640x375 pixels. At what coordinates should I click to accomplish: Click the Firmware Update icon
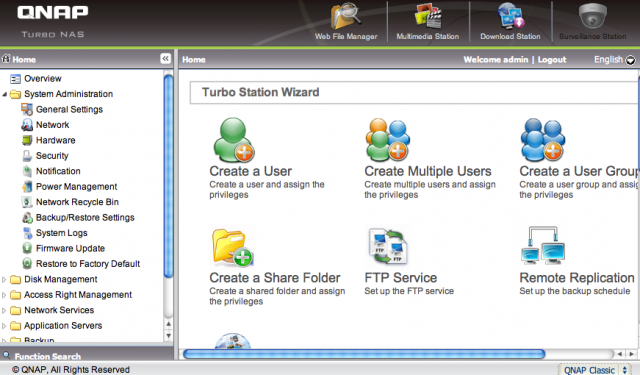27,248
